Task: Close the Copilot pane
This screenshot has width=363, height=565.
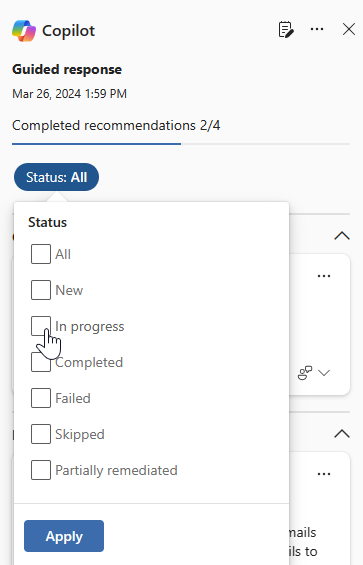Action: pyautogui.click(x=349, y=29)
